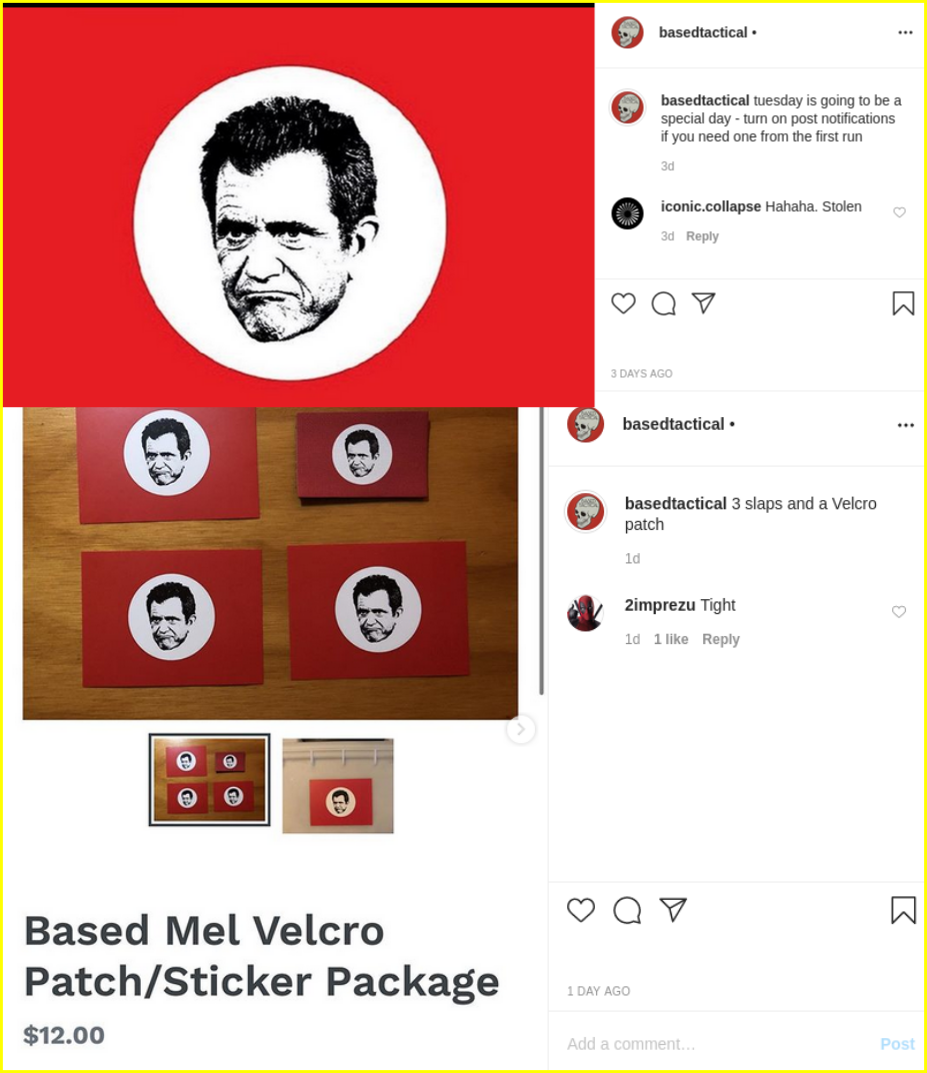This screenshot has height=1073, width=927.
Task: Open comment bubble on top post
Action: [x=663, y=303]
